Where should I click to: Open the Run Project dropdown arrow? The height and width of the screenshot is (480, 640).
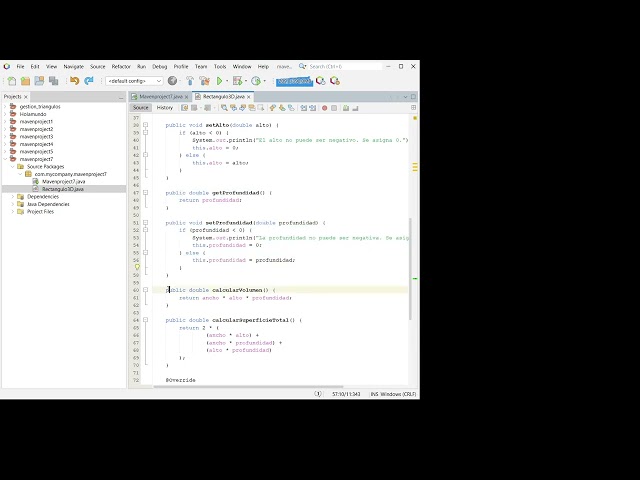tap(227, 81)
